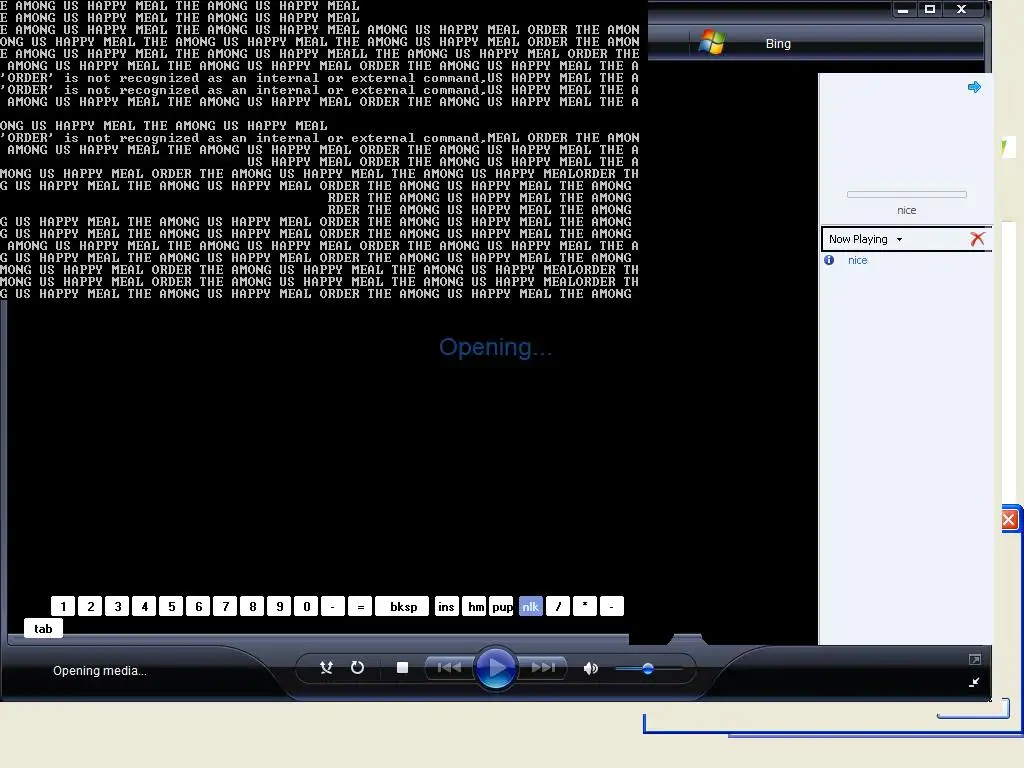Tap the on-screen 5 key
The width and height of the screenshot is (1024, 768).
[x=171, y=606]
